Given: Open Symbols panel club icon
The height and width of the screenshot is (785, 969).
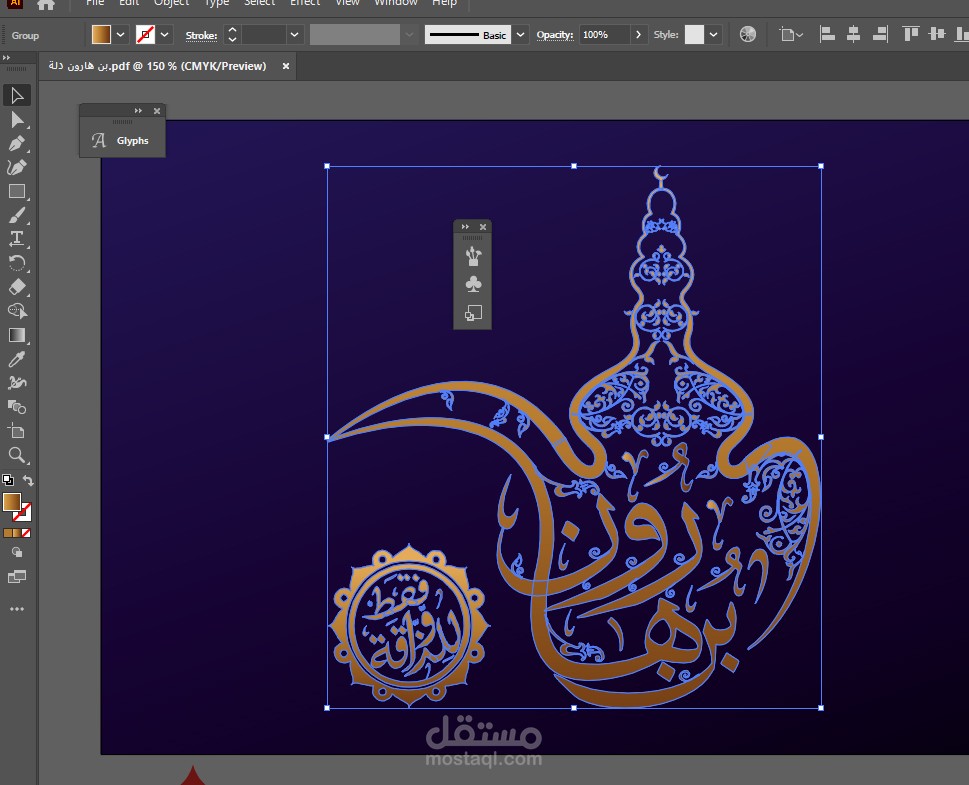Looking at the screenshot, I should (473, 284).
